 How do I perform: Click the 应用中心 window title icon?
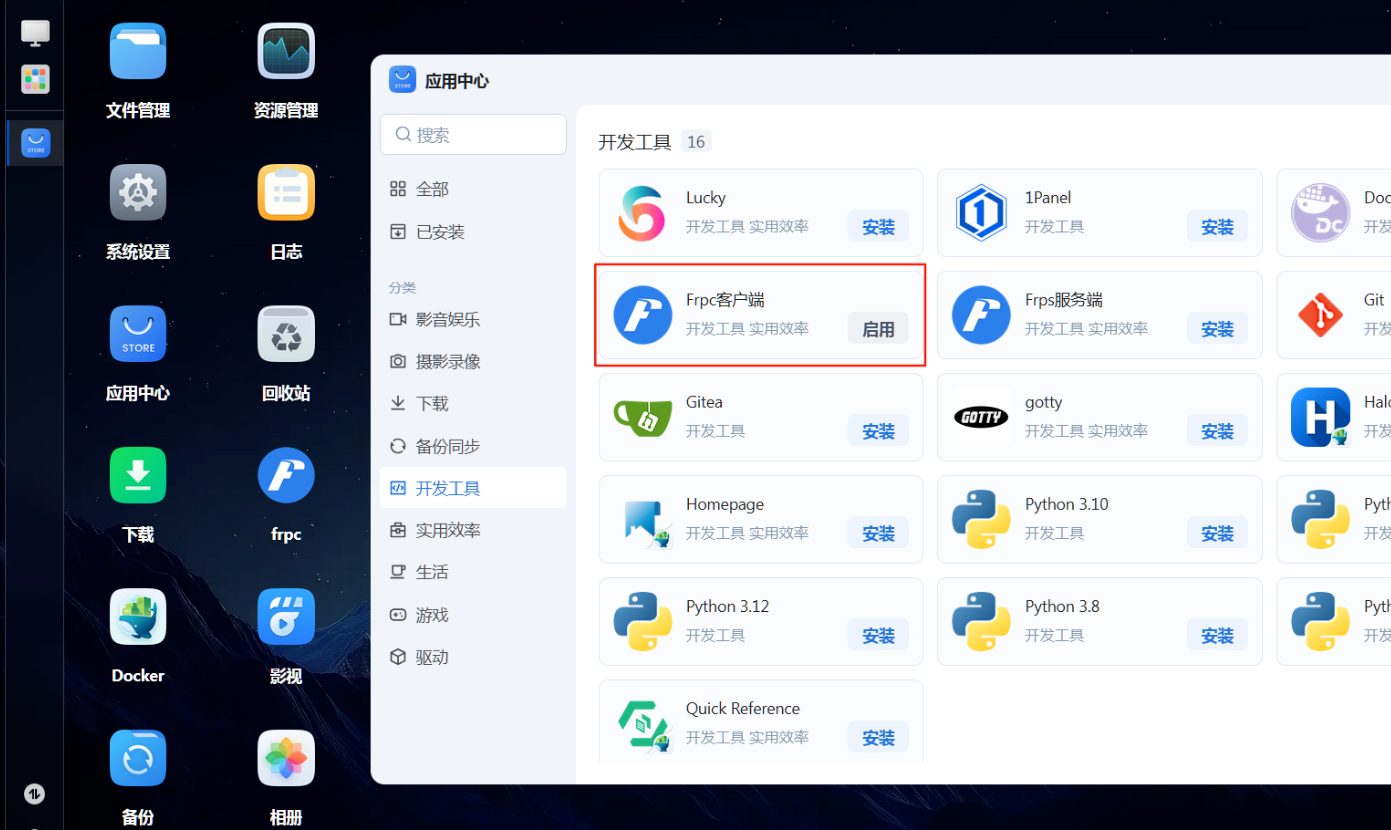[402, 80]
